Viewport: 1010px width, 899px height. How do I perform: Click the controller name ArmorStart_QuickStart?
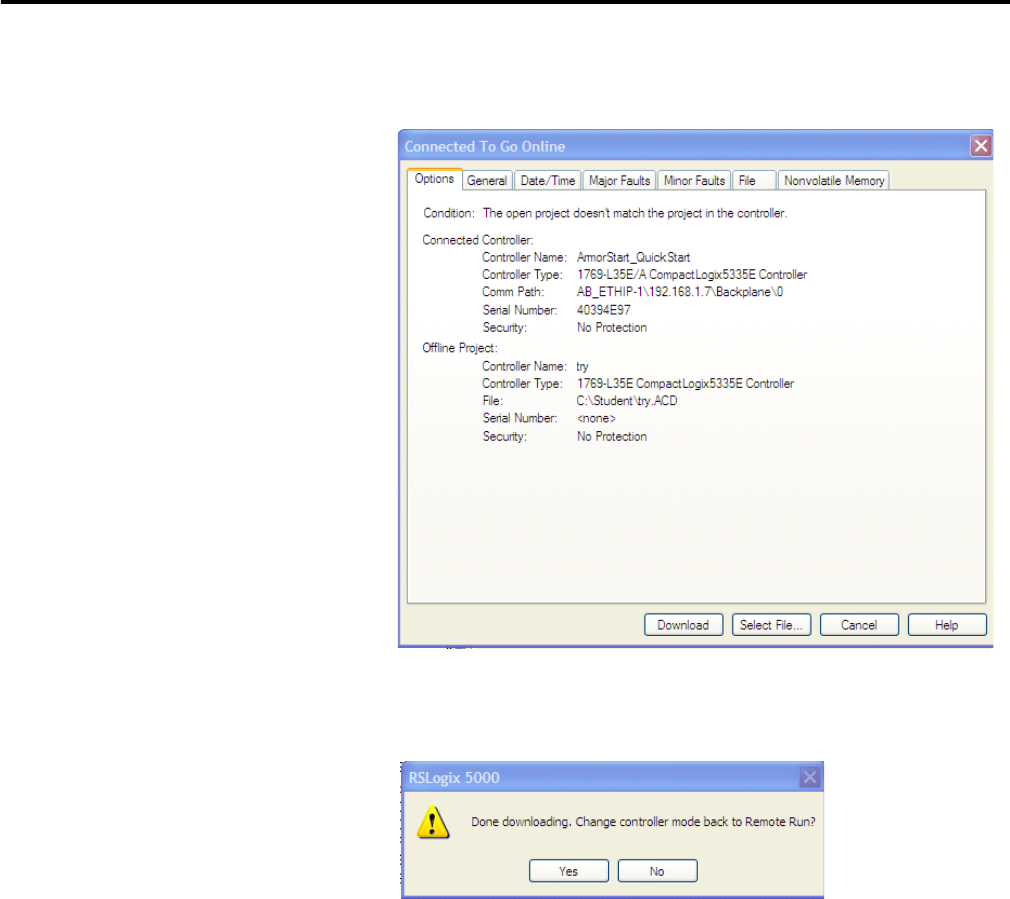pos(633,258)
